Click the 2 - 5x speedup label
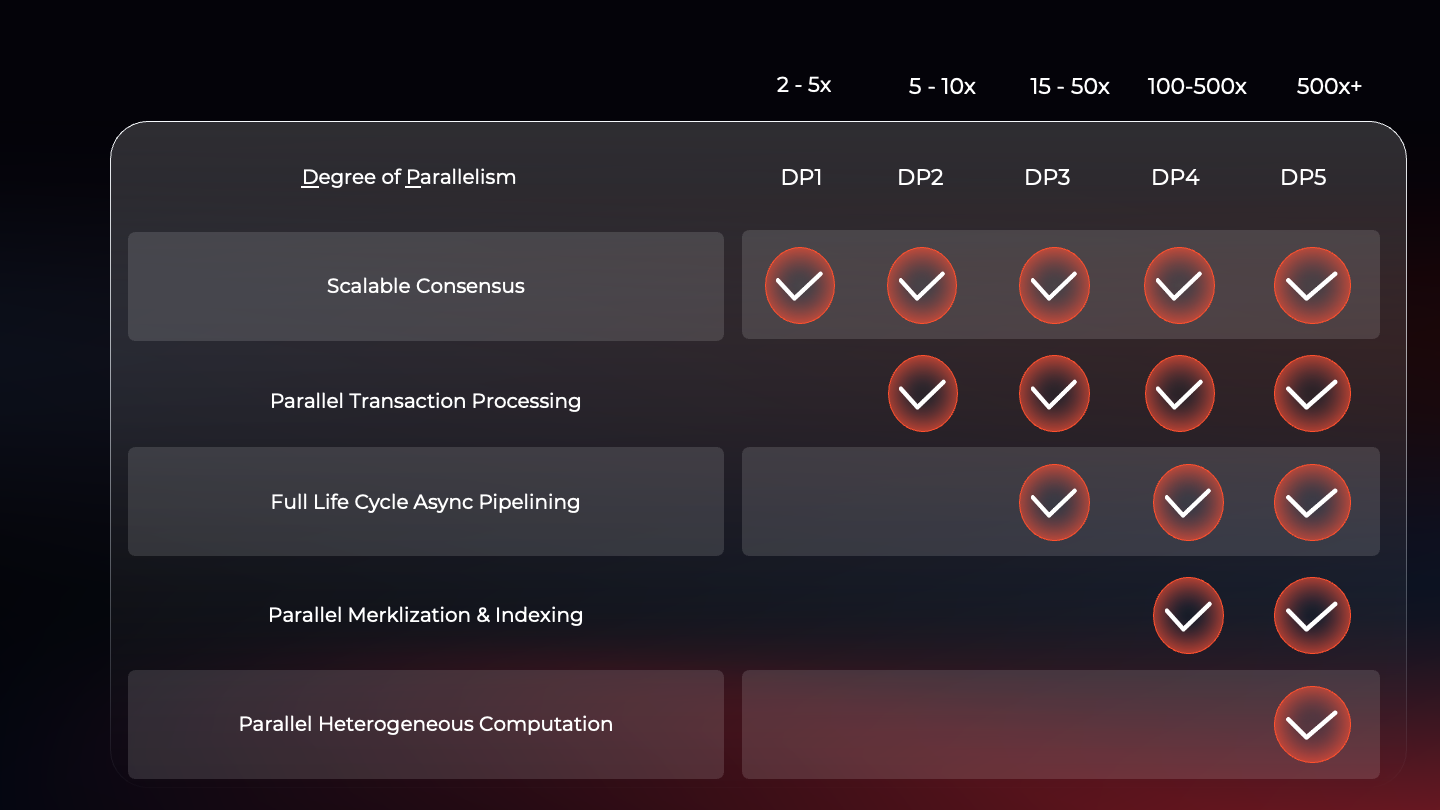Screen dimensions: 1440x810 point(804,85)
